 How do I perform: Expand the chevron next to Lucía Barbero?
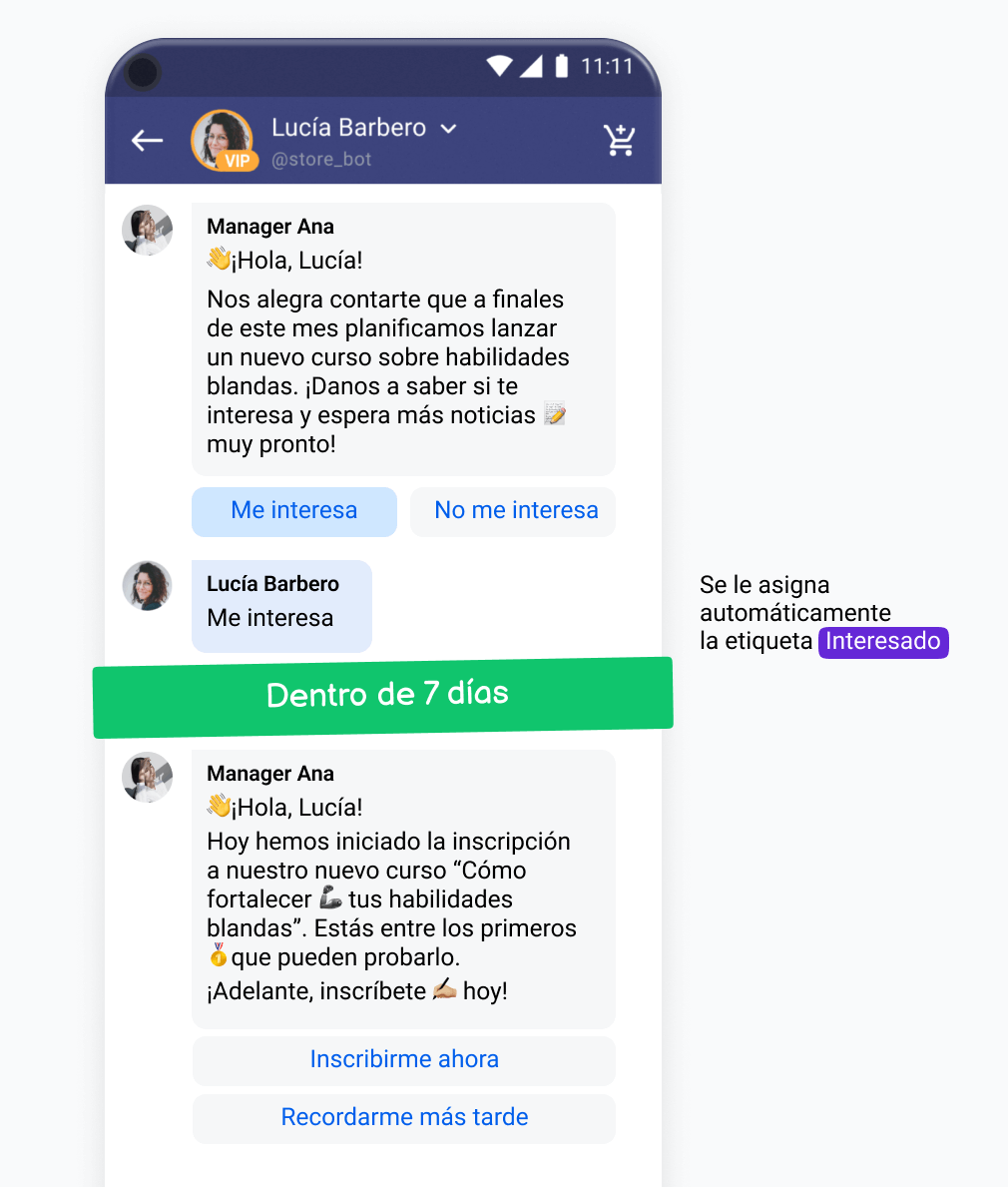[x=449, y=129]
